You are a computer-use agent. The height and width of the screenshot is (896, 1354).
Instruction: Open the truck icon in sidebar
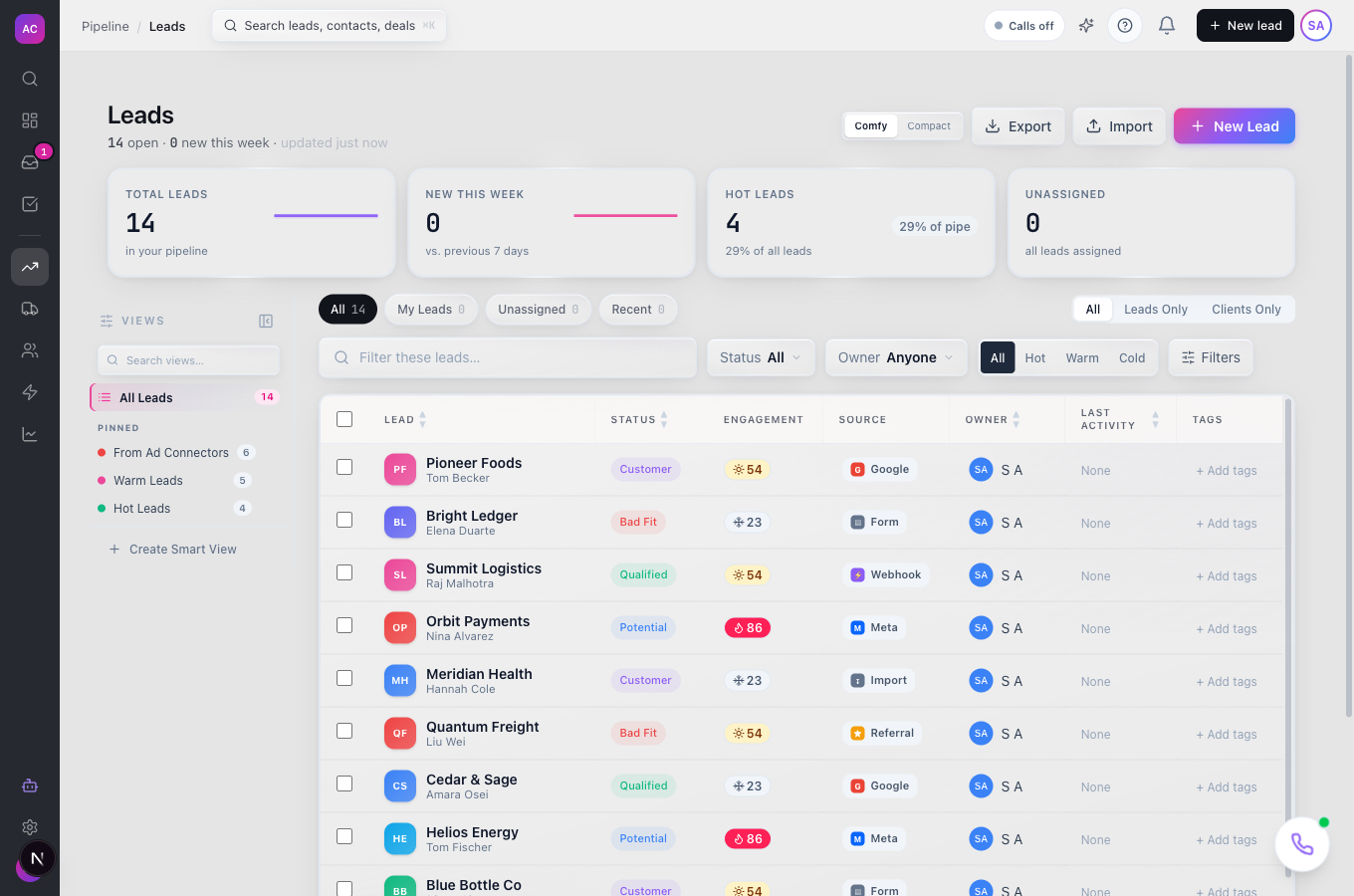coord(30,309)
